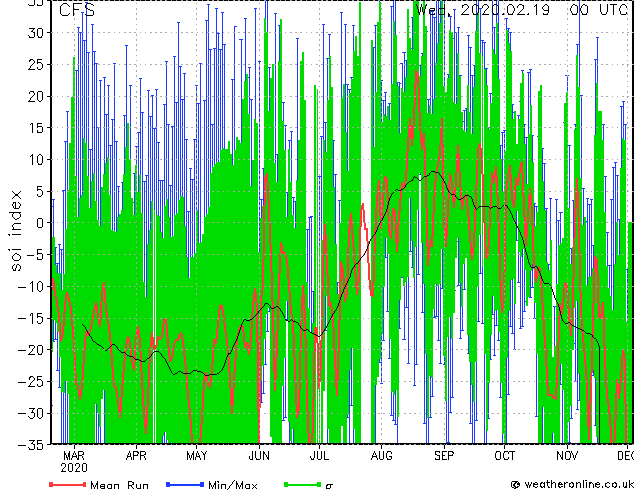This screenshot has width=634, height=490.
Task: Click the blue Min/Max legend swatch
Action: tap(185, 484)
